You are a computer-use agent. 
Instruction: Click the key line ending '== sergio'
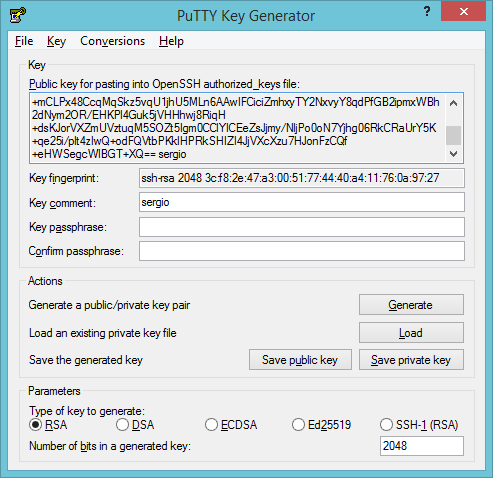tap(109, 154)
